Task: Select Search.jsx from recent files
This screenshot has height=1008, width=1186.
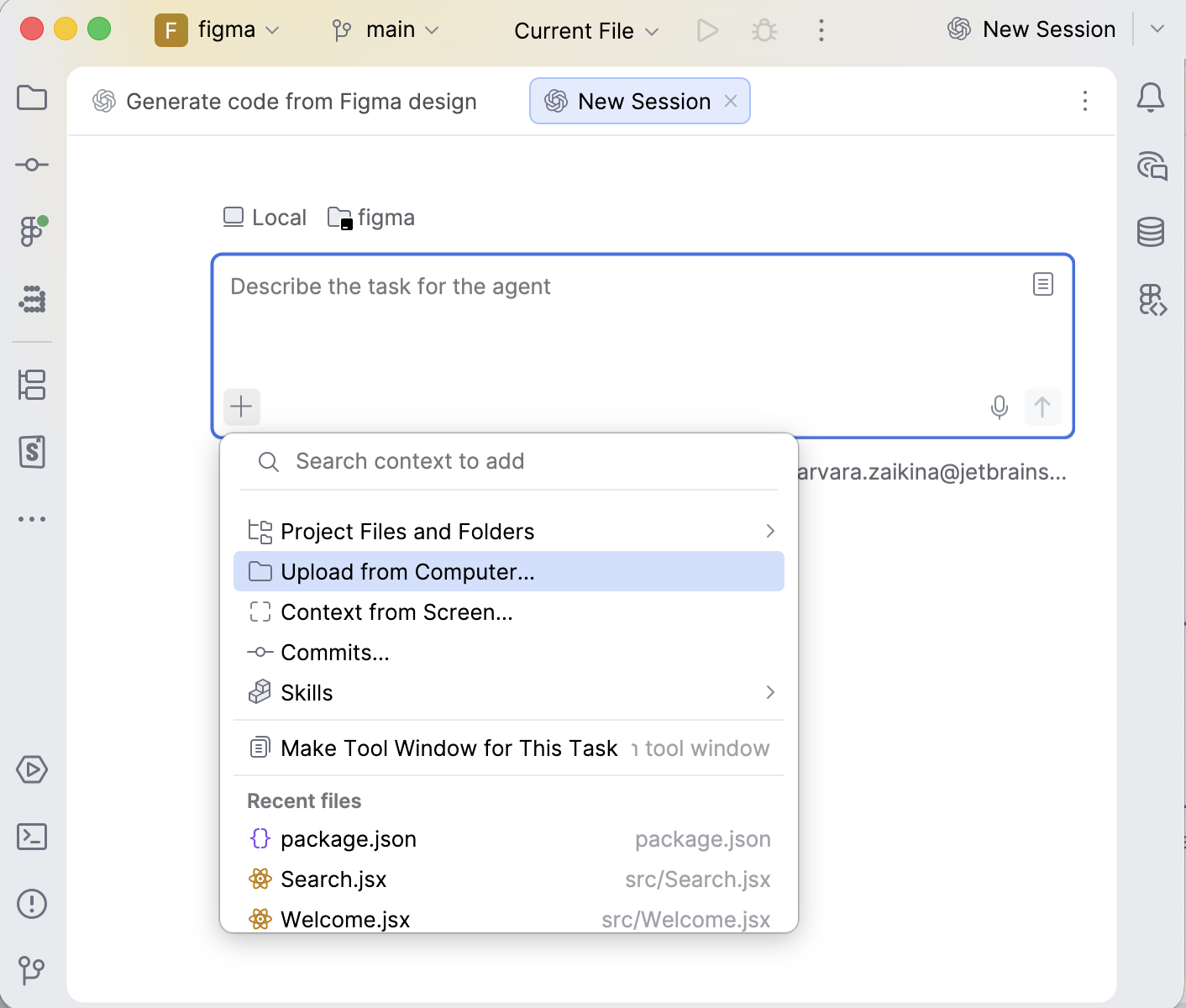Action: tap(509, 879)
